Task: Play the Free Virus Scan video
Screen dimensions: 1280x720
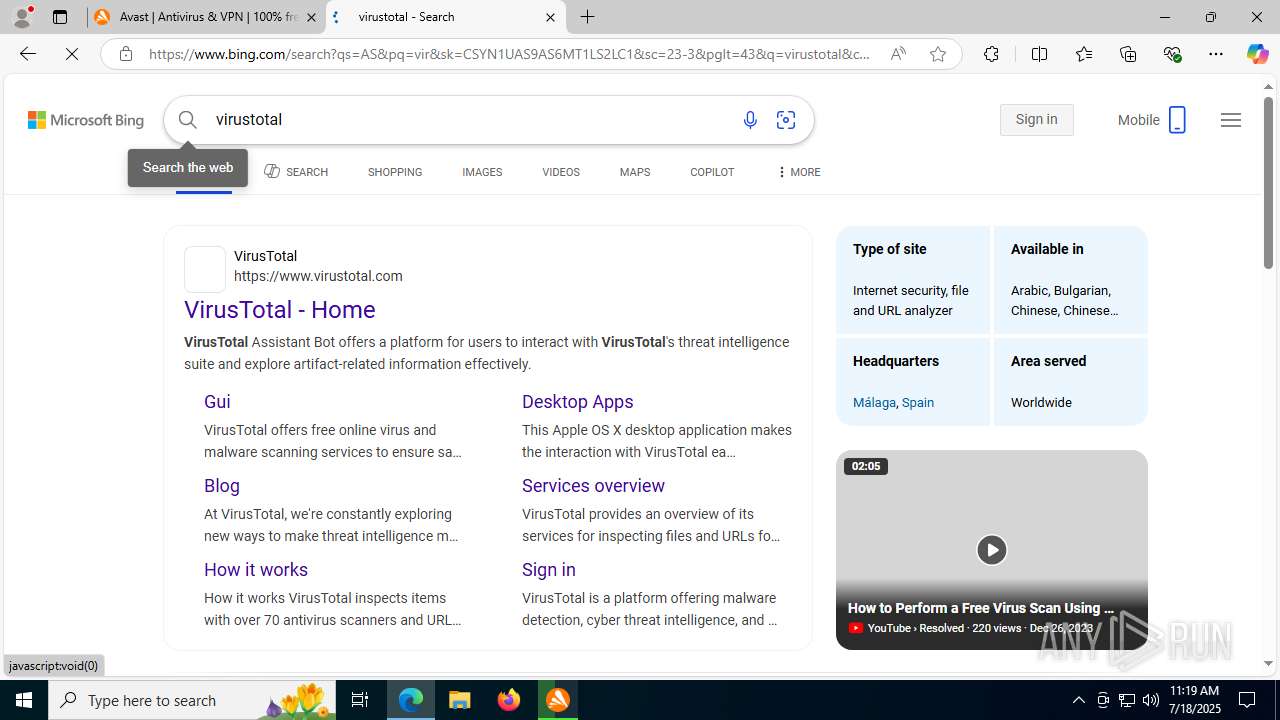Action: (x=992, y=550)
